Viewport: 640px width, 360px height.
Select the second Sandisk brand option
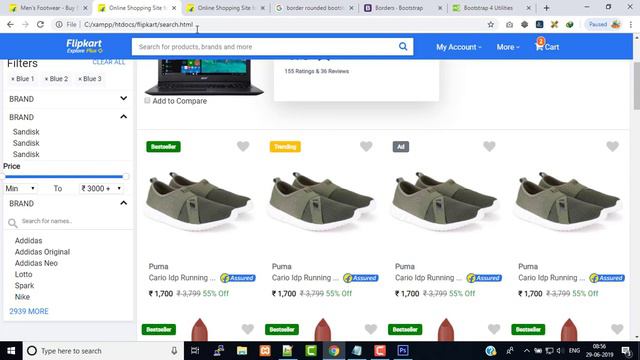(26, 143)
